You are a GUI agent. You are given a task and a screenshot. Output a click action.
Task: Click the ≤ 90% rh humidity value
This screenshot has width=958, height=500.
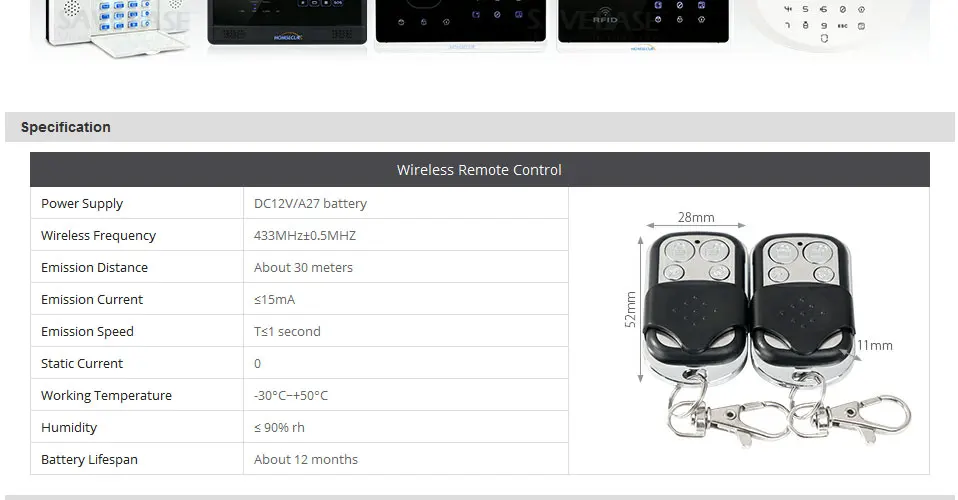(x=279, y=427)
